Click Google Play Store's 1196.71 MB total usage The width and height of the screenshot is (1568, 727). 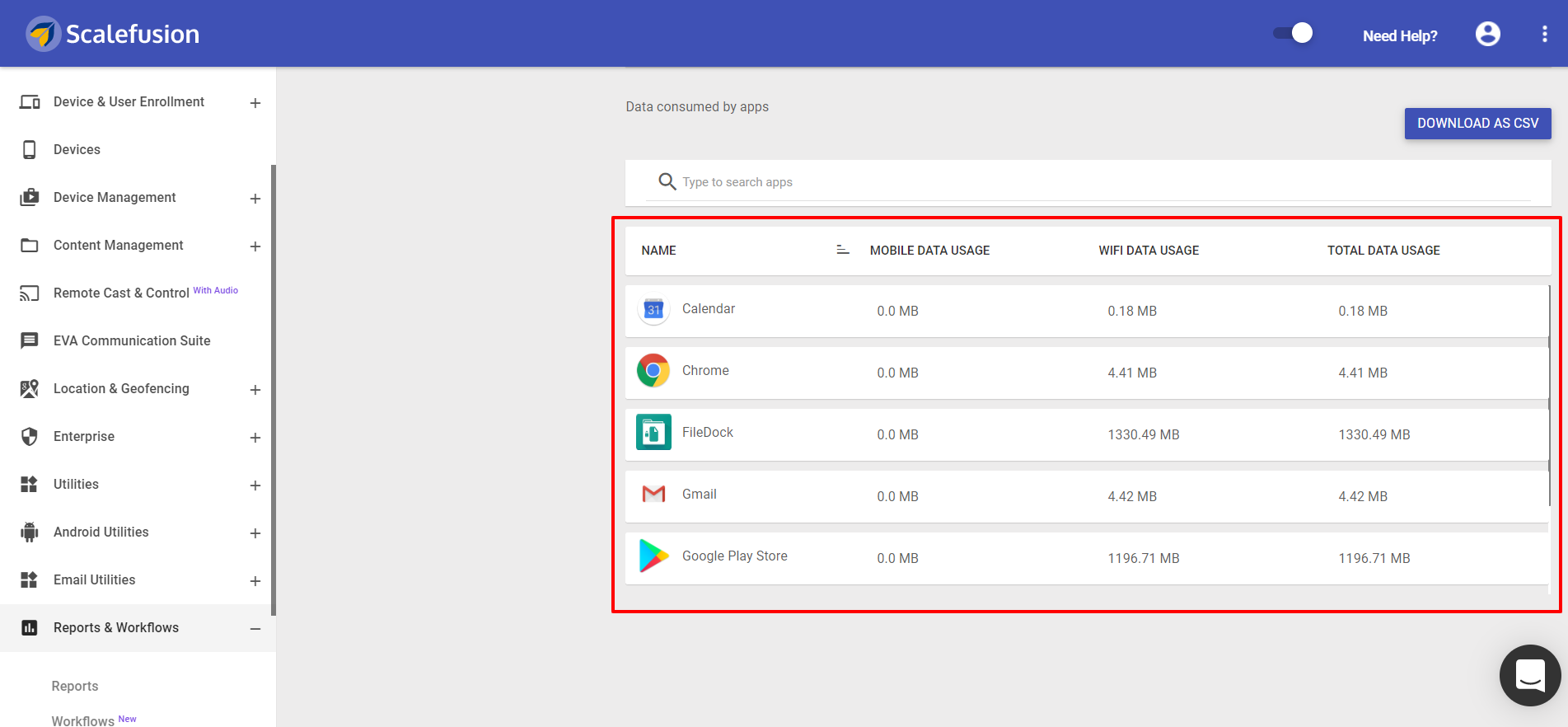1374,558
